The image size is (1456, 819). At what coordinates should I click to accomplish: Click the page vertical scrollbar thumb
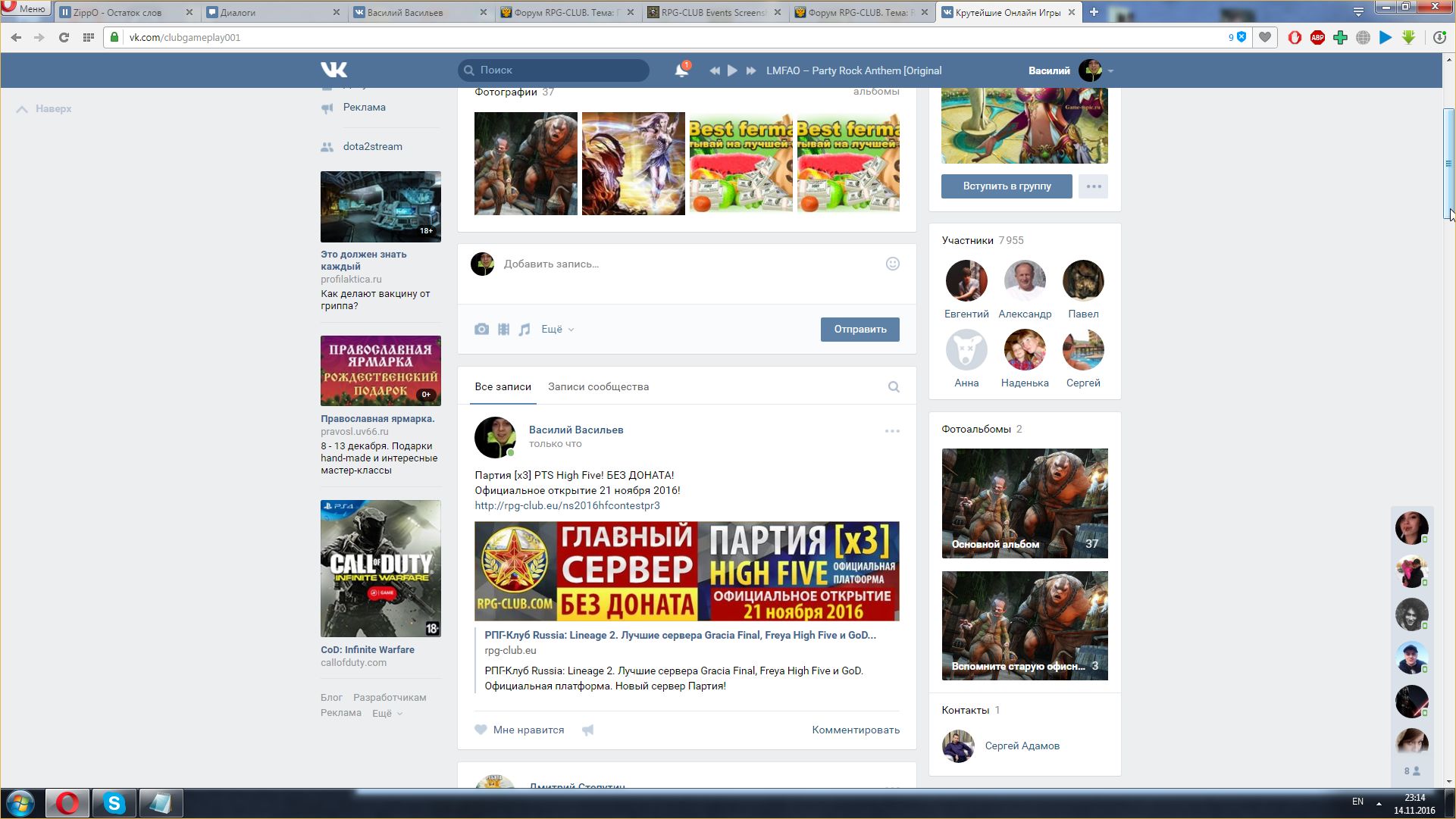click(x=1448, y=164)
